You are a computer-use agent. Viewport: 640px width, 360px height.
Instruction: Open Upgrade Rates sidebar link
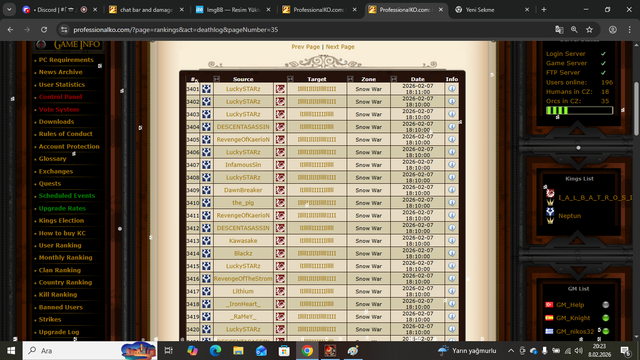point(62,208)
